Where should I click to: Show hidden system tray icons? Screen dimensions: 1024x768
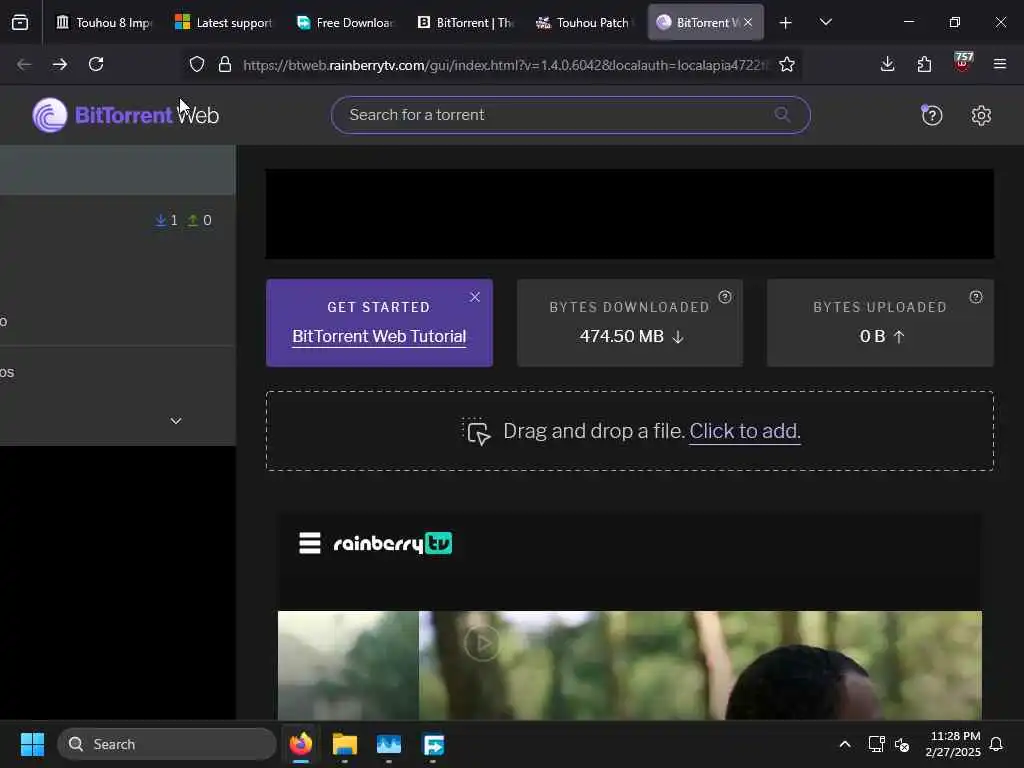(844, 744)
